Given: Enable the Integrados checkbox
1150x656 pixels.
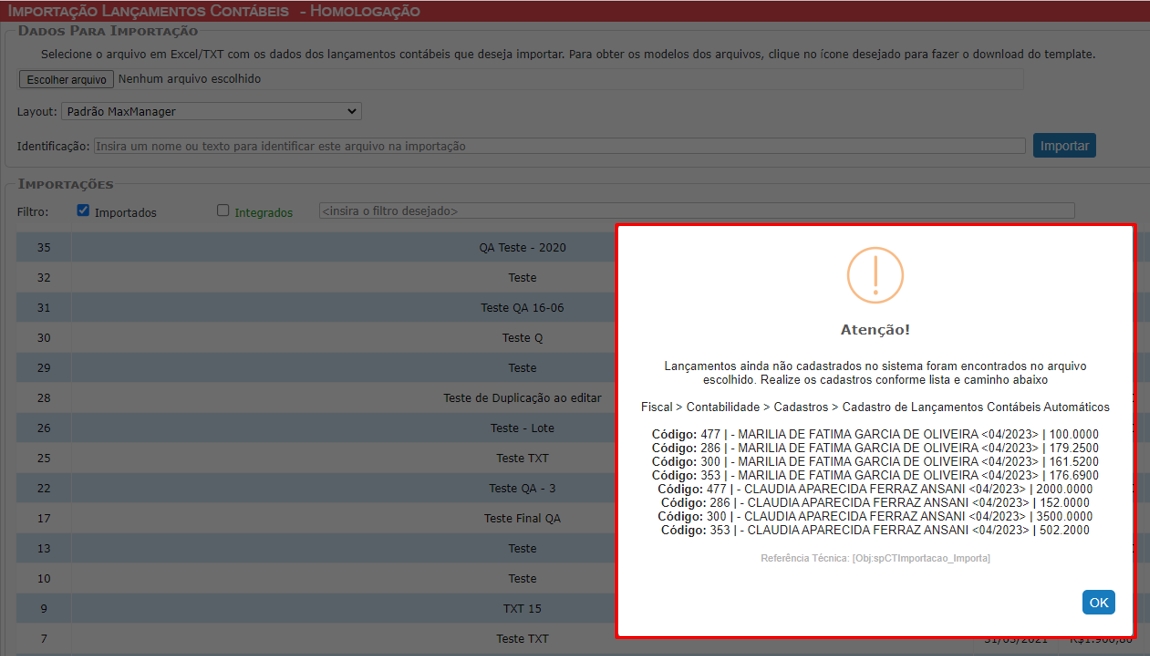Looking at the screenshot, I should click(x=223, y=211).
